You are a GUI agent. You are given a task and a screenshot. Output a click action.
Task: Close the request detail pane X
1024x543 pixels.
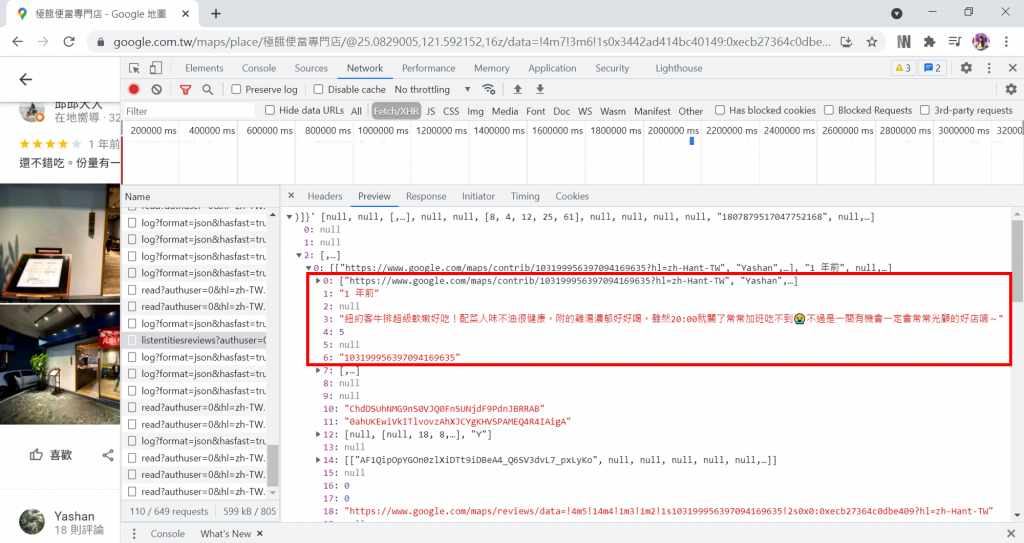(291, 195)
